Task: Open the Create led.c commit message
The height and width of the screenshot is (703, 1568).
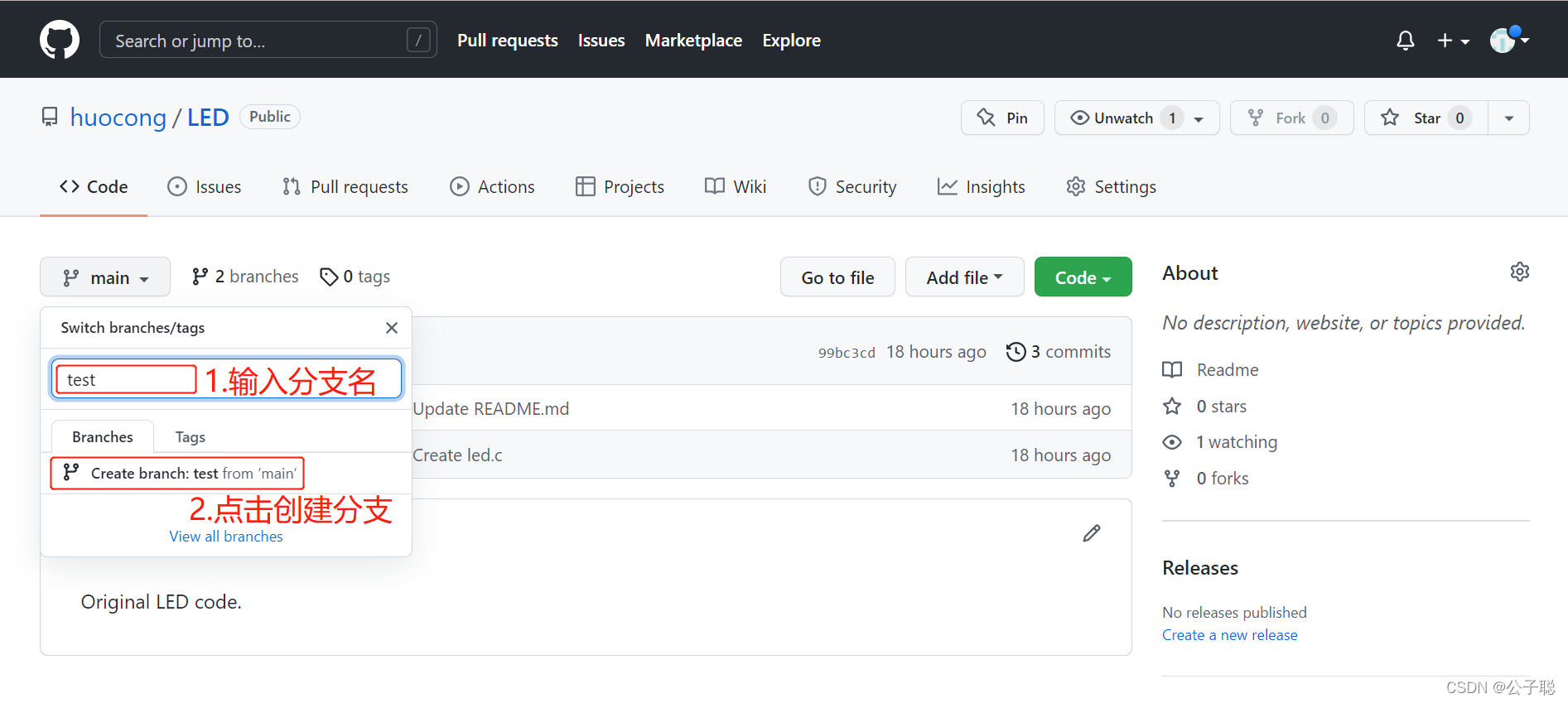Action: tap(457, 455)
